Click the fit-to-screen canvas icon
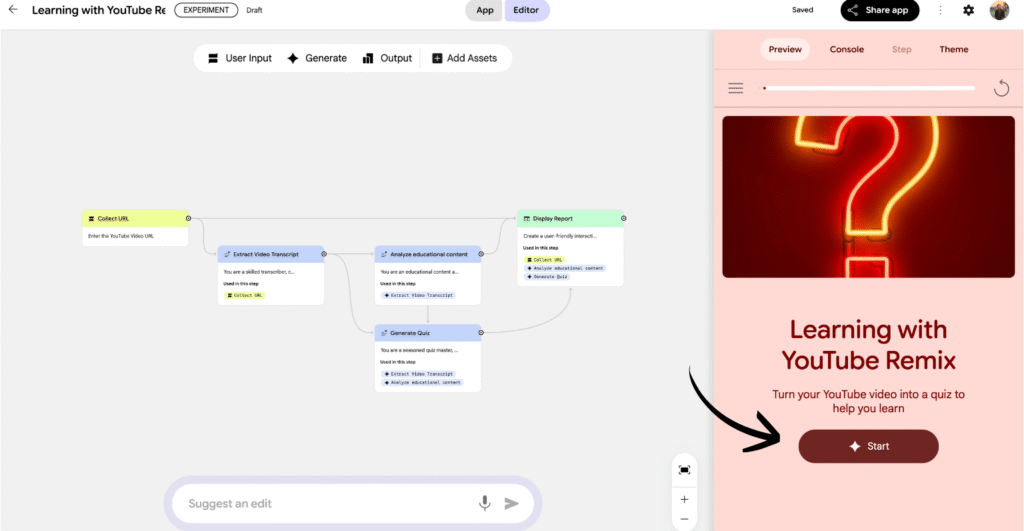 click(684, 470)
